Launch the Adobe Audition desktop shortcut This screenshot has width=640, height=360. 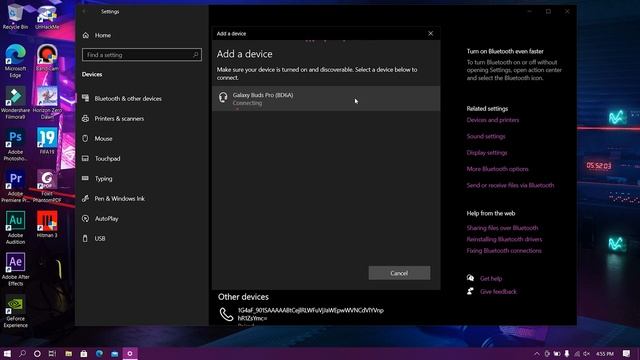(x=16, y=228)
